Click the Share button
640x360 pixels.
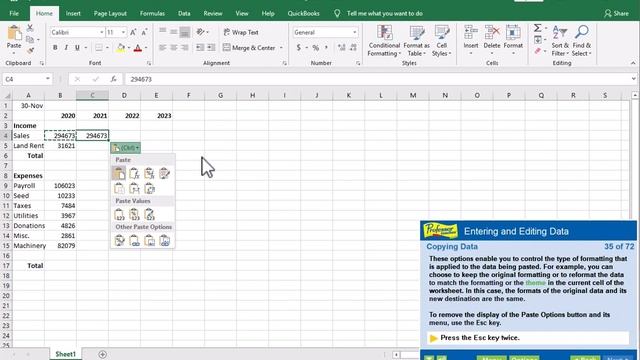[x=616, y=13]
